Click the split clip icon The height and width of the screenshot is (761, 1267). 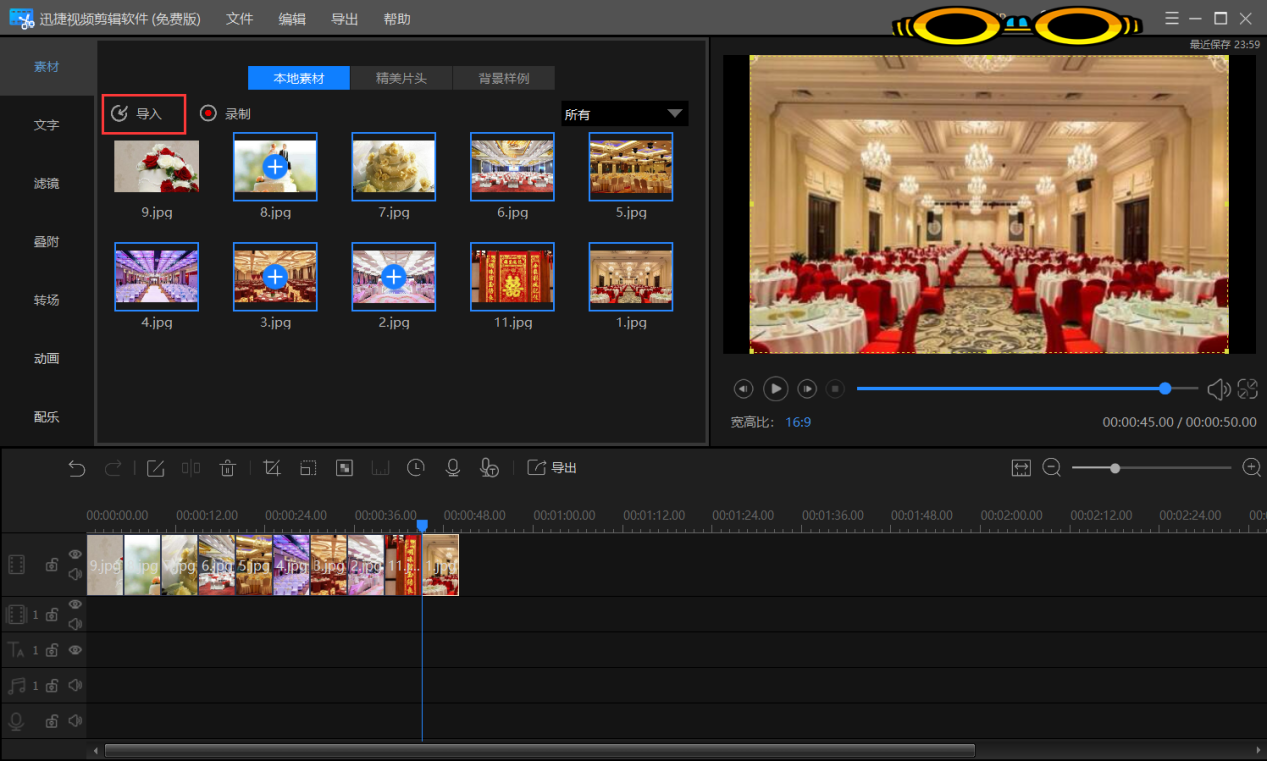click(191, 468)
